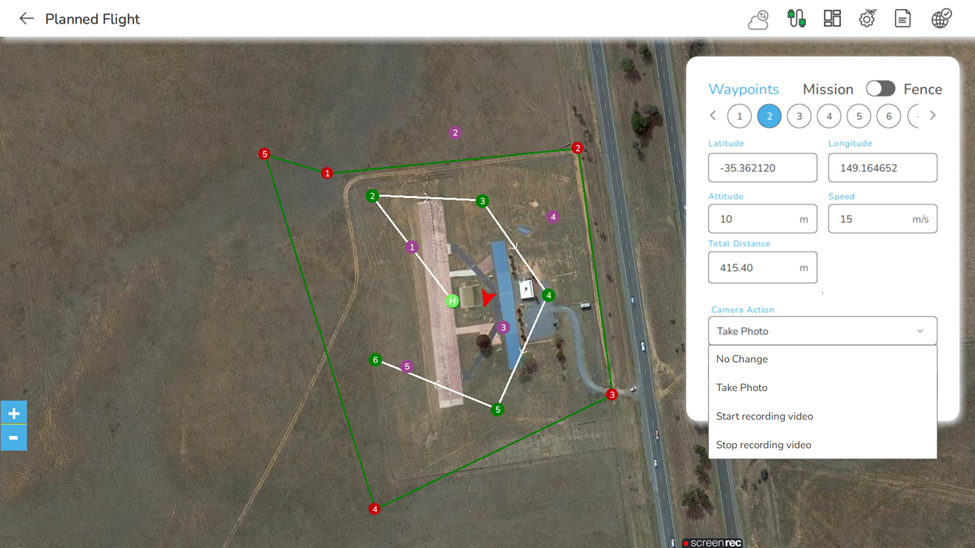Image resolution: width=975 pixels, height=548 pixels.
Task: Open the dashboard layout icon
Action: pyautogui.click(x=832, y=19)
